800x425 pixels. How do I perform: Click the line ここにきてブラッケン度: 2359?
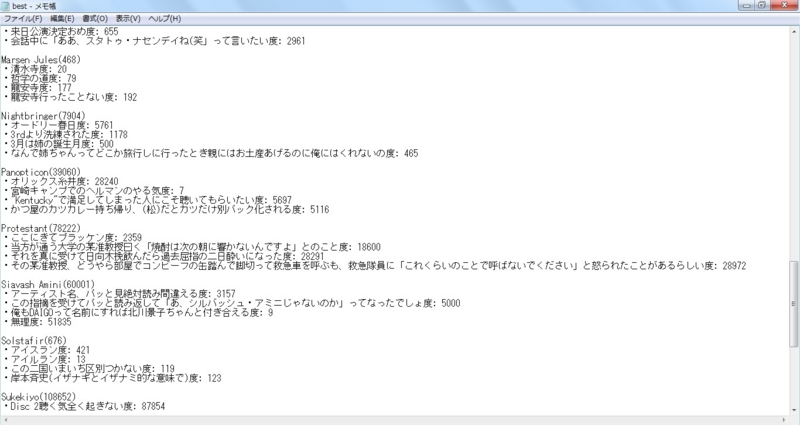[72, 237]
